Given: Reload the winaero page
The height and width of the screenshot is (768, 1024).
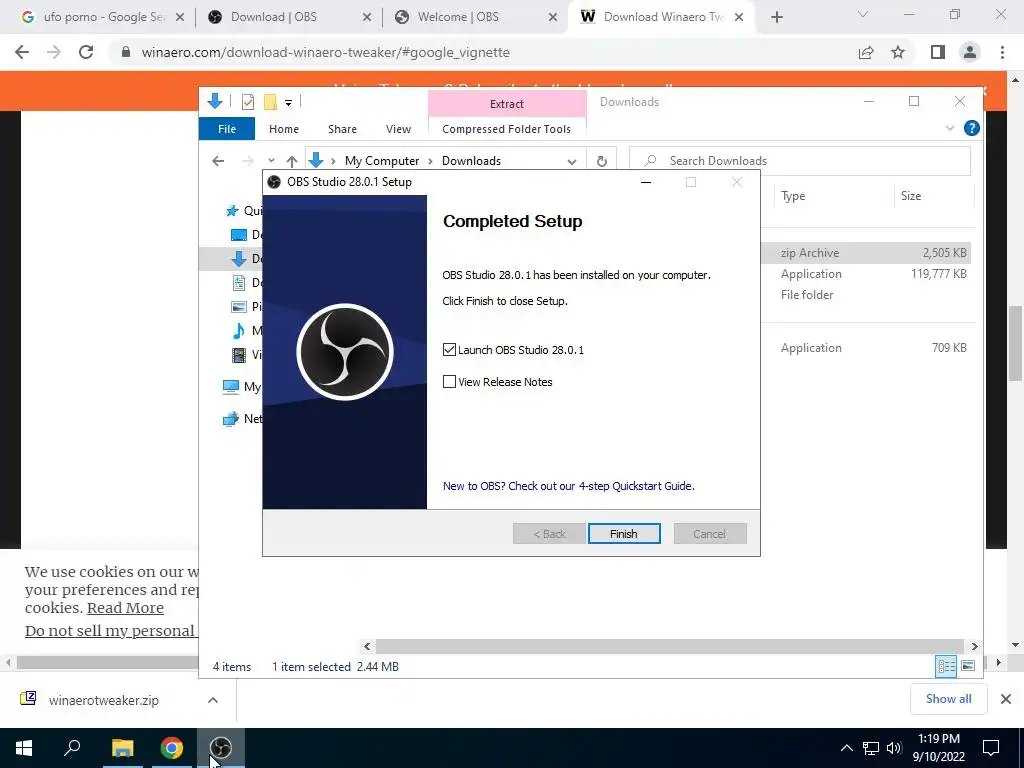Looking at the screenshot, I should (x=86, y=52).
